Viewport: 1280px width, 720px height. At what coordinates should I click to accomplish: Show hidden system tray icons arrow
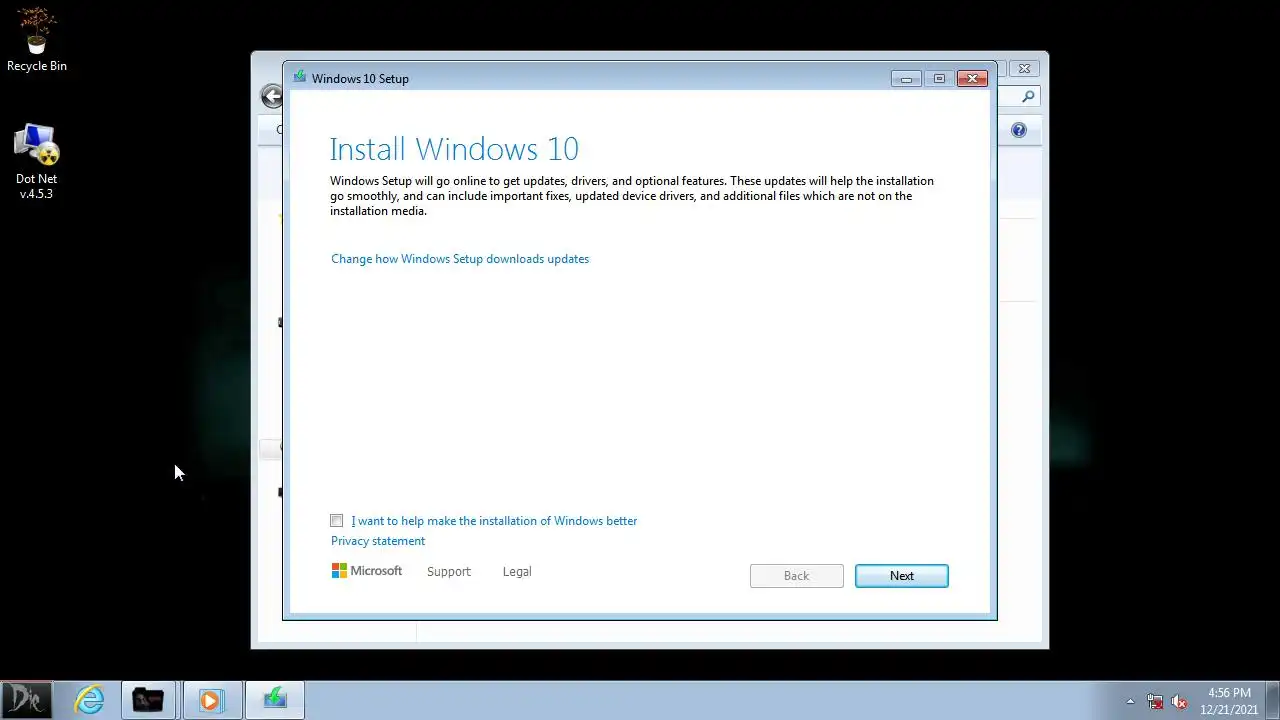pos(1130,701)
